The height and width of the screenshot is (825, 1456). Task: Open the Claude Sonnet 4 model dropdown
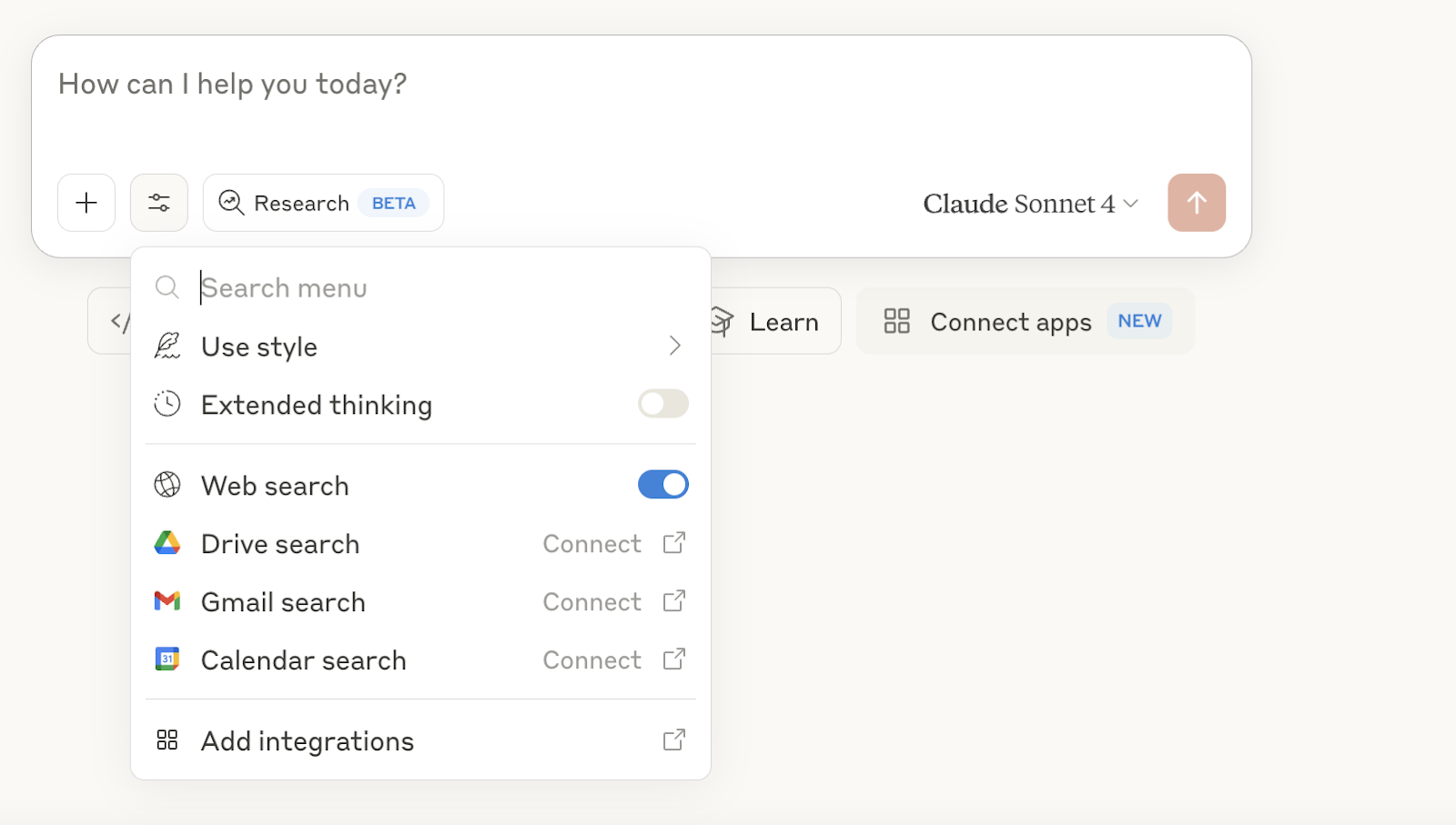pyautogui.click(x=1030, y=204)
